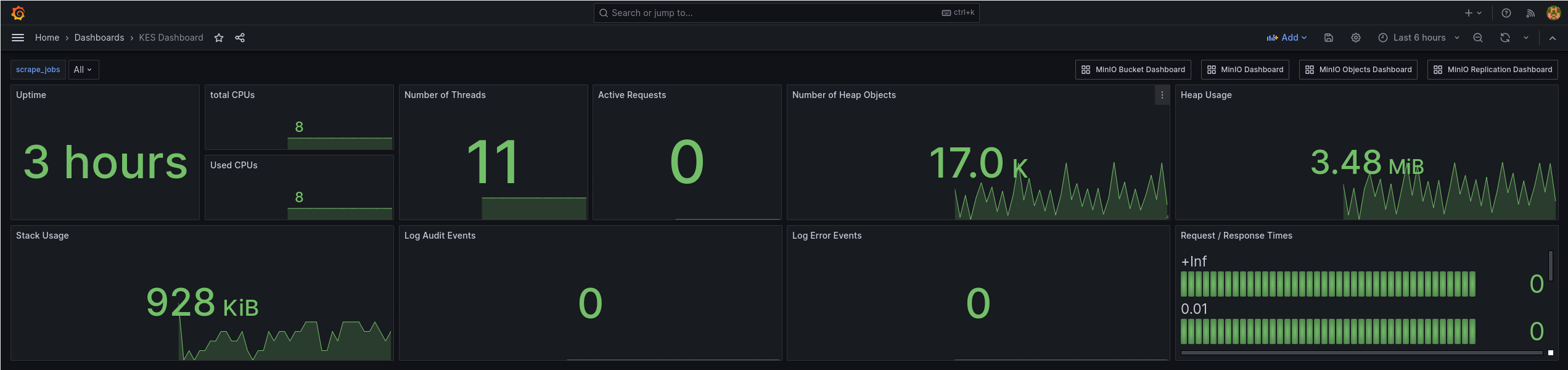Viewport: 1568px width, 370px height.
Task: Click the Log Error Events panel title
Action: pyautogui.click(x=827, y=236)
